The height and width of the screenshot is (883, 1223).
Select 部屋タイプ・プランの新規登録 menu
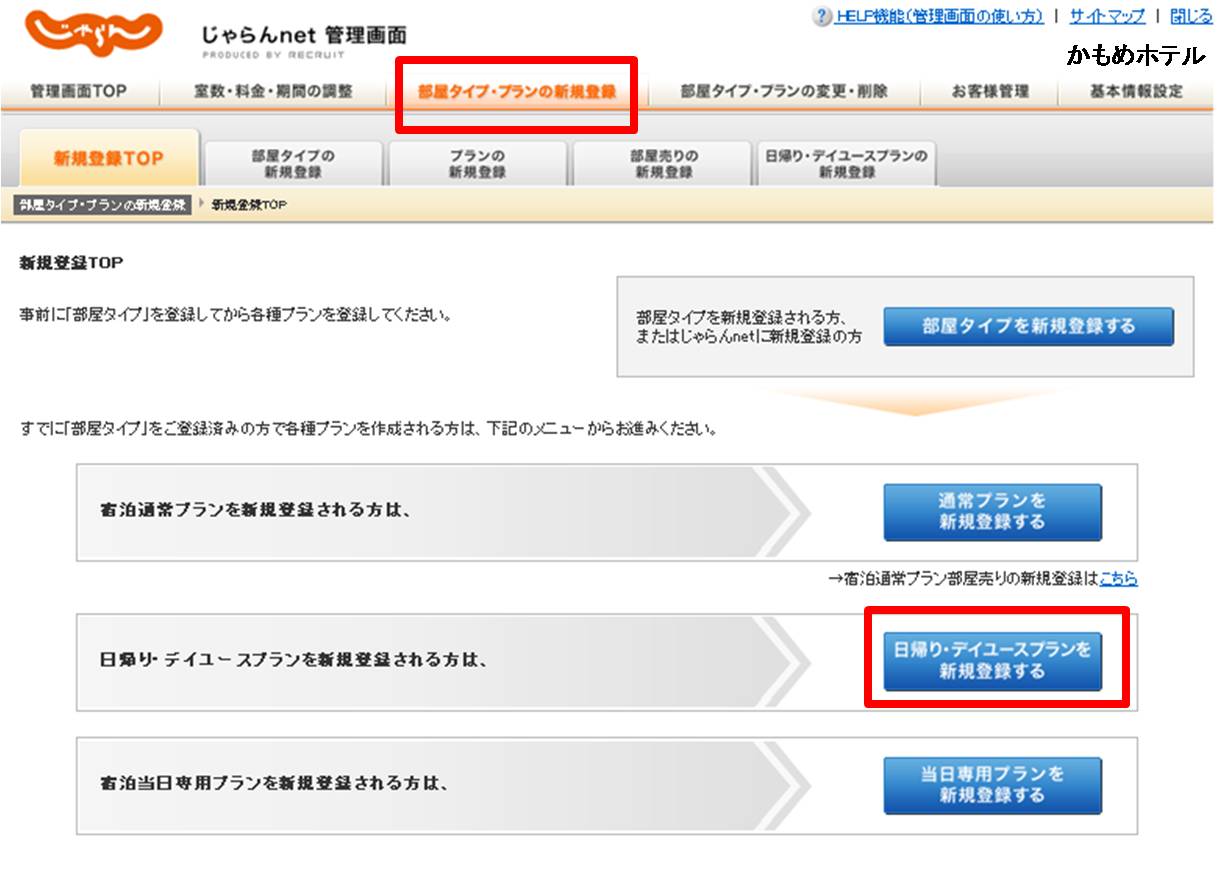(516, 92)
